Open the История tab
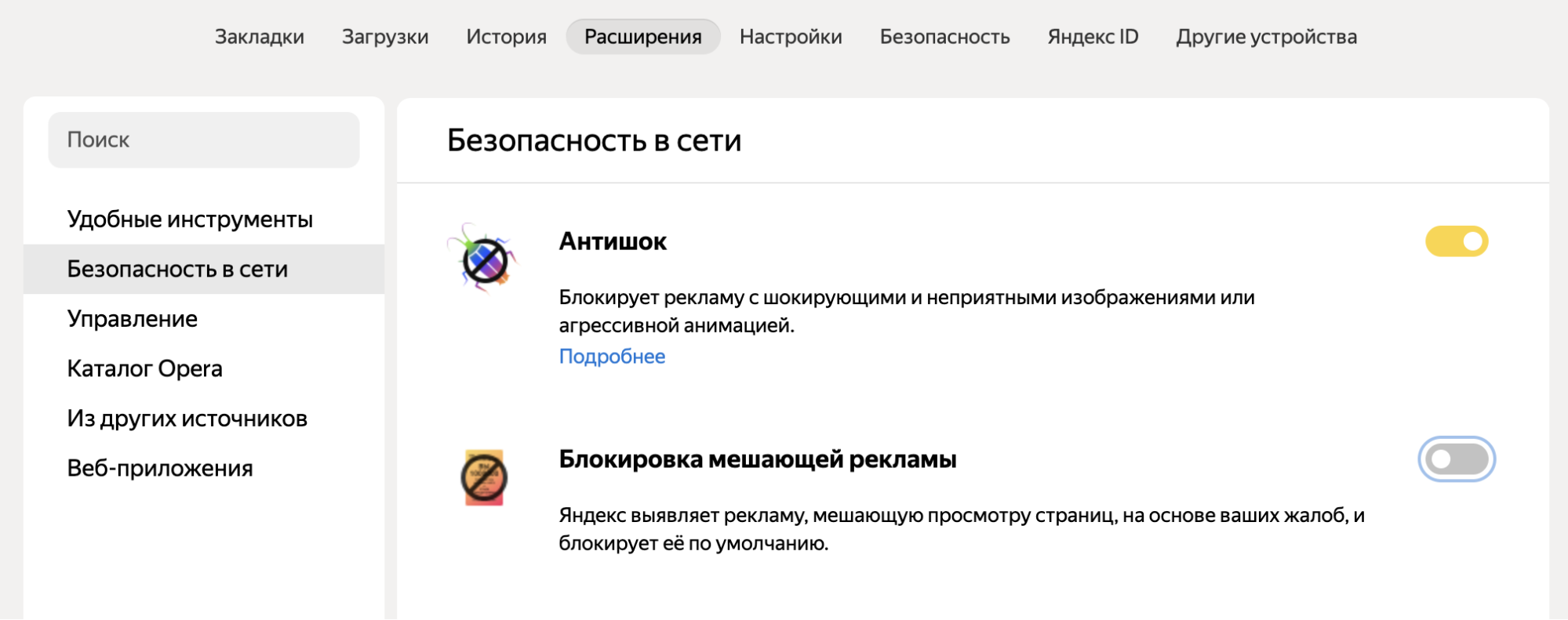 506,37
